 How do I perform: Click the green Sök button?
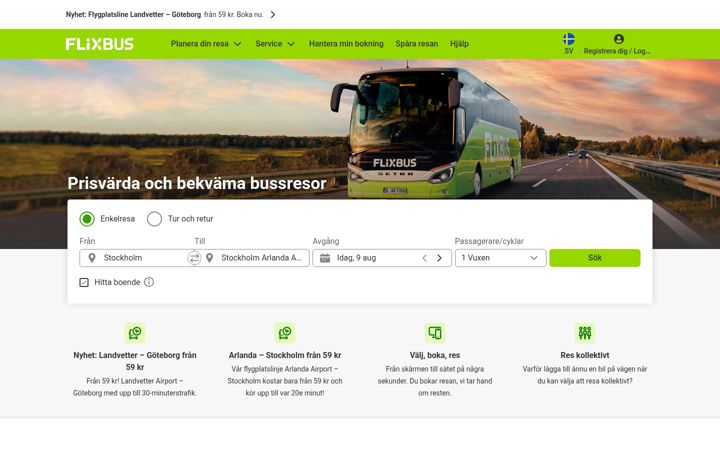tap(595, 258)
